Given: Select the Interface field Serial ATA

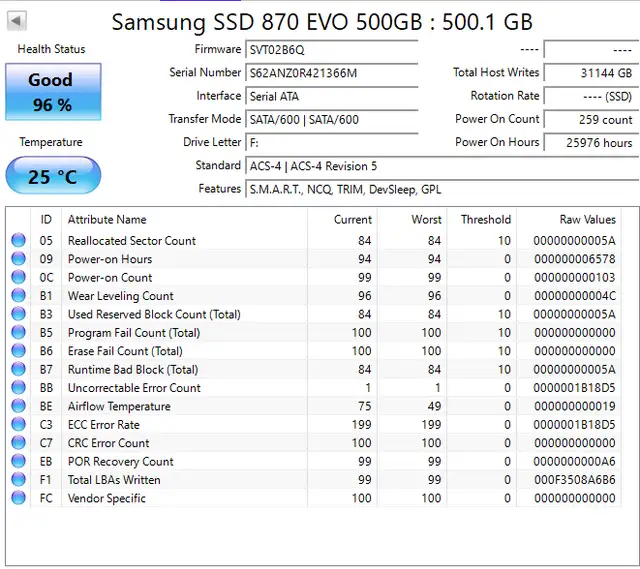Looking at the screenshot, I should click(332, 96).
